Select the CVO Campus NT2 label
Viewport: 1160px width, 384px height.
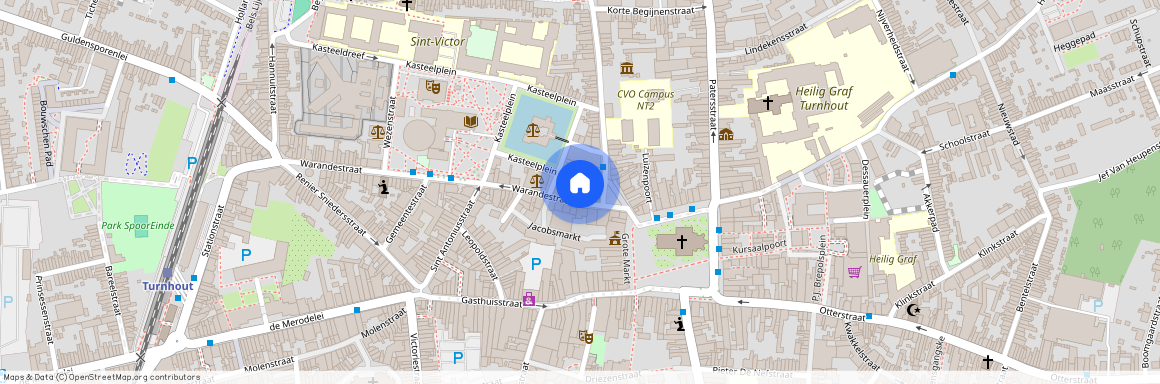pos(646,100)
